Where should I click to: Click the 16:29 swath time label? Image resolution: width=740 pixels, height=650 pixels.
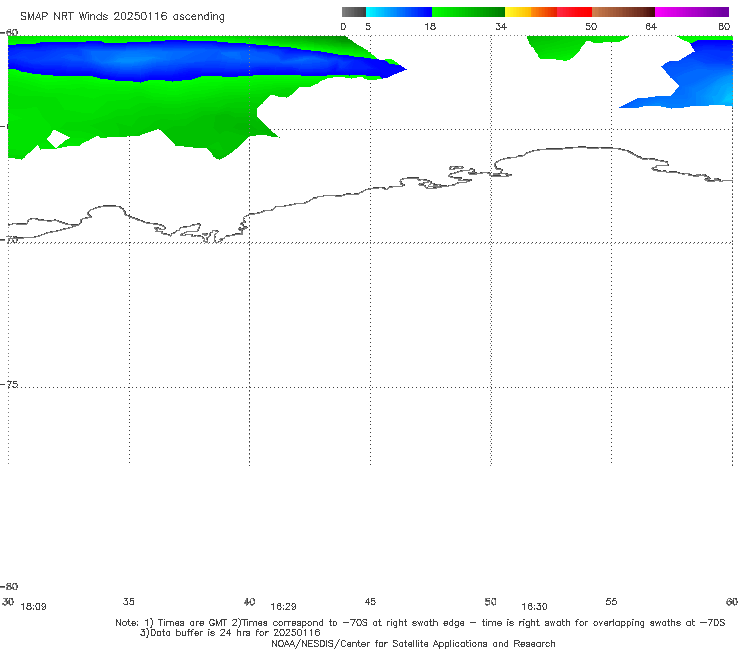click(x=283, y=607)
